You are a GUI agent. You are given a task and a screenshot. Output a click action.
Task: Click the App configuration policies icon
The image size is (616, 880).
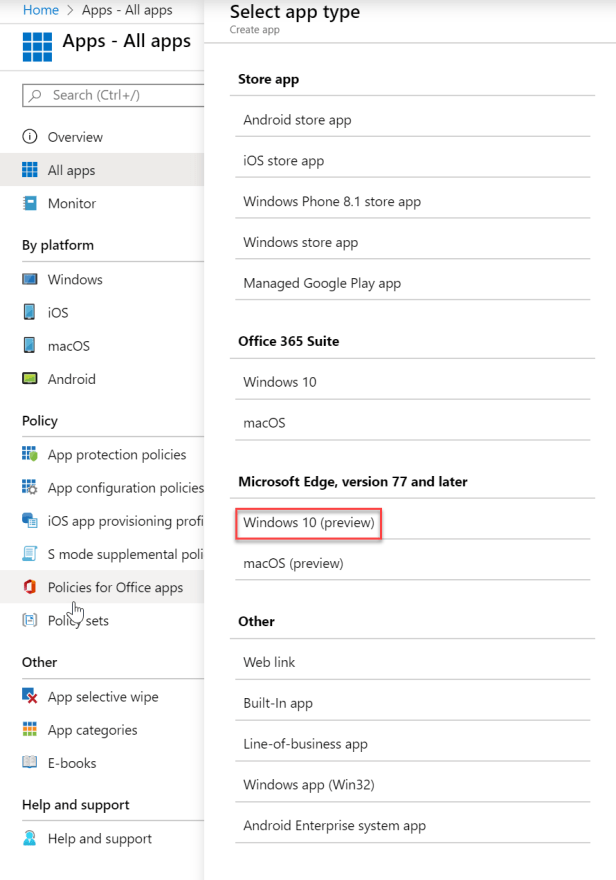(x=30, y=487)
